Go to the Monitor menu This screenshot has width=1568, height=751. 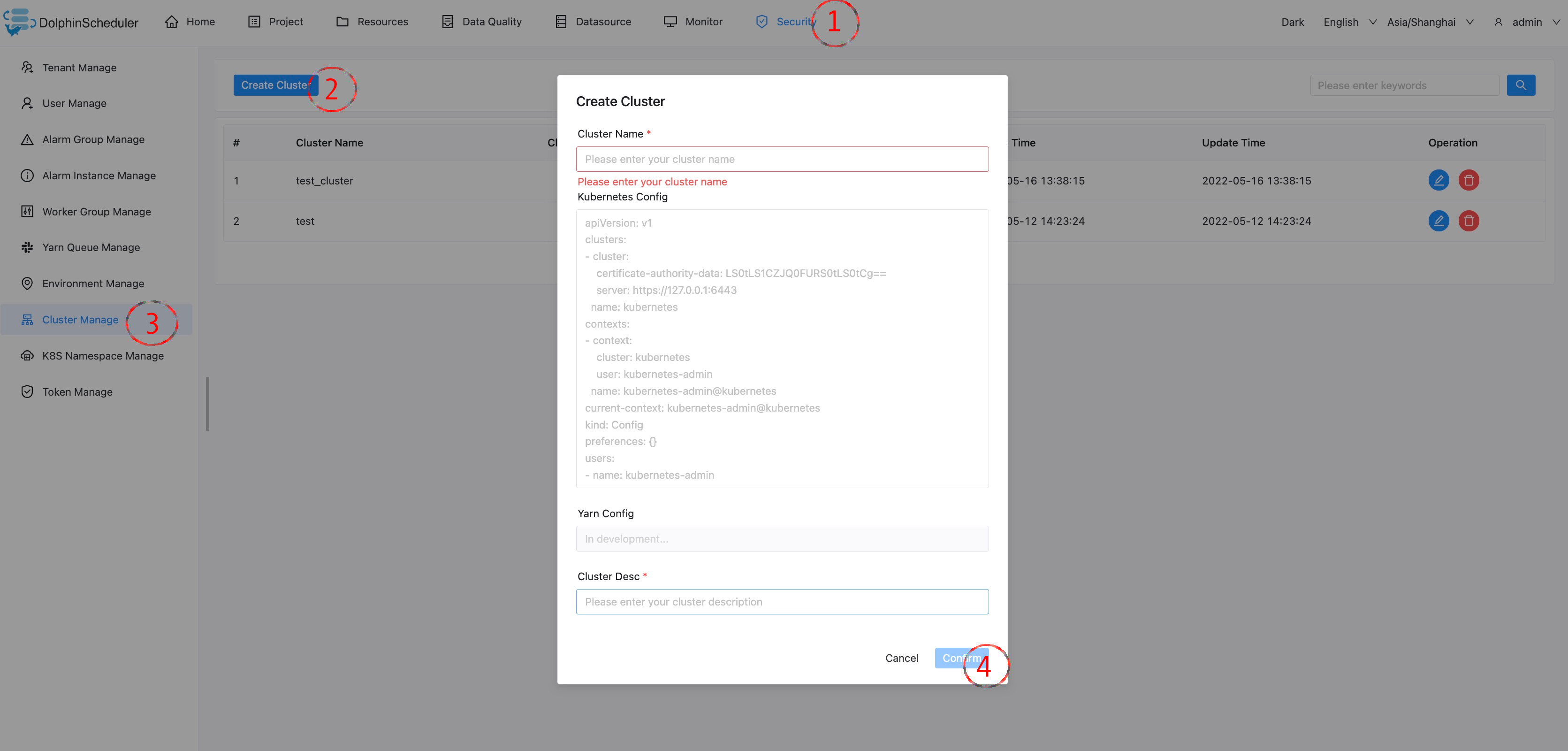pos(693,21)
